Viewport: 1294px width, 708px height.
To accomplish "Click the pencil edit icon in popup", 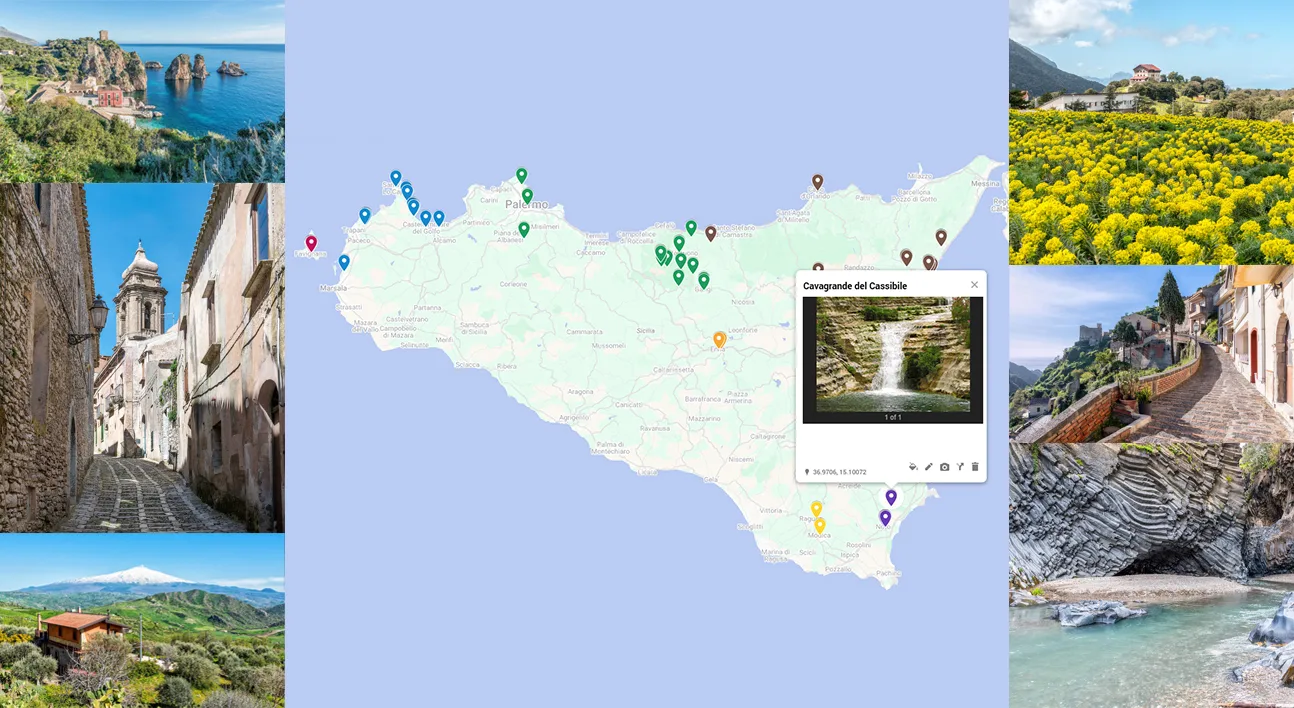I will [929, 467].
